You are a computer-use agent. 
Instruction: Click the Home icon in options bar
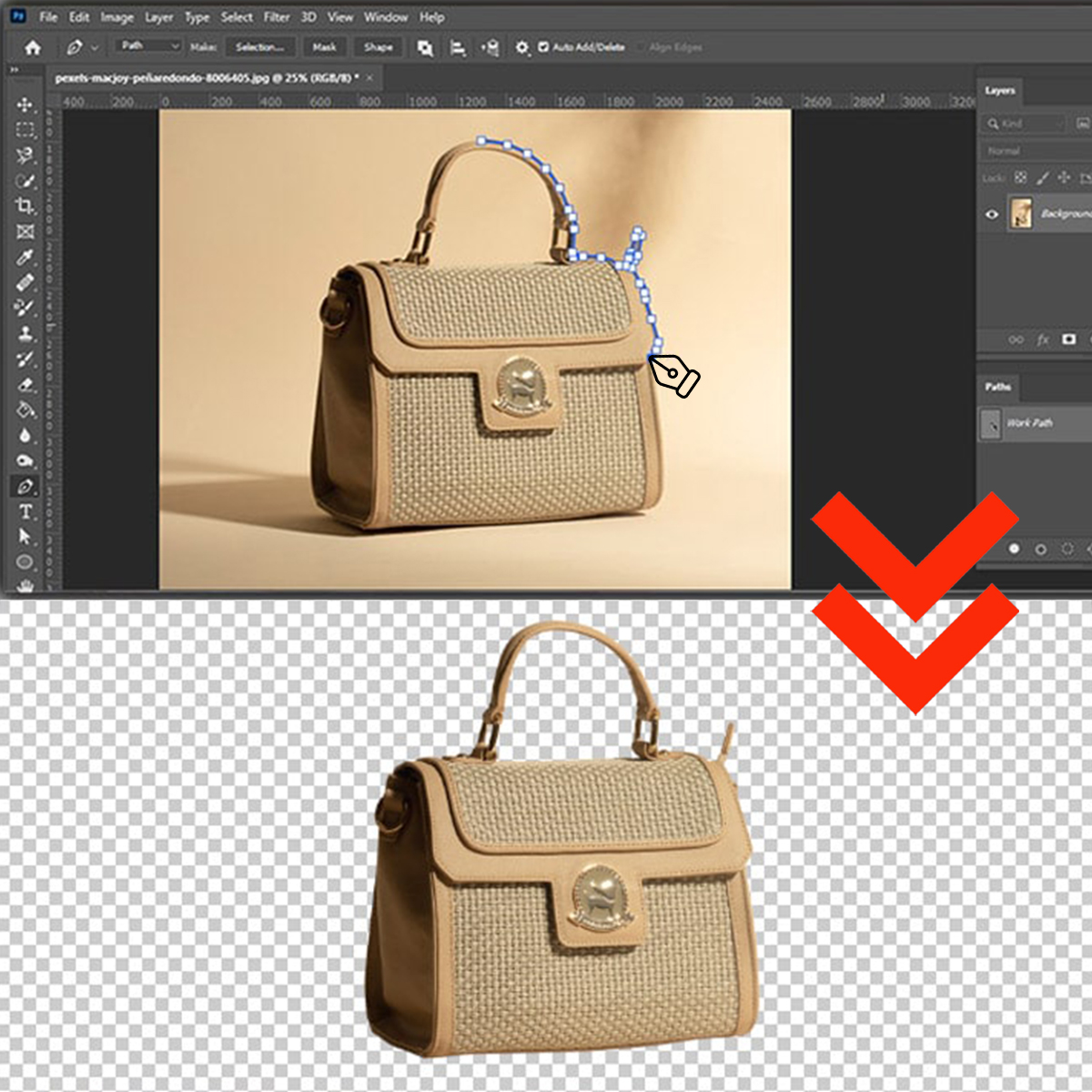click(33, 47)
